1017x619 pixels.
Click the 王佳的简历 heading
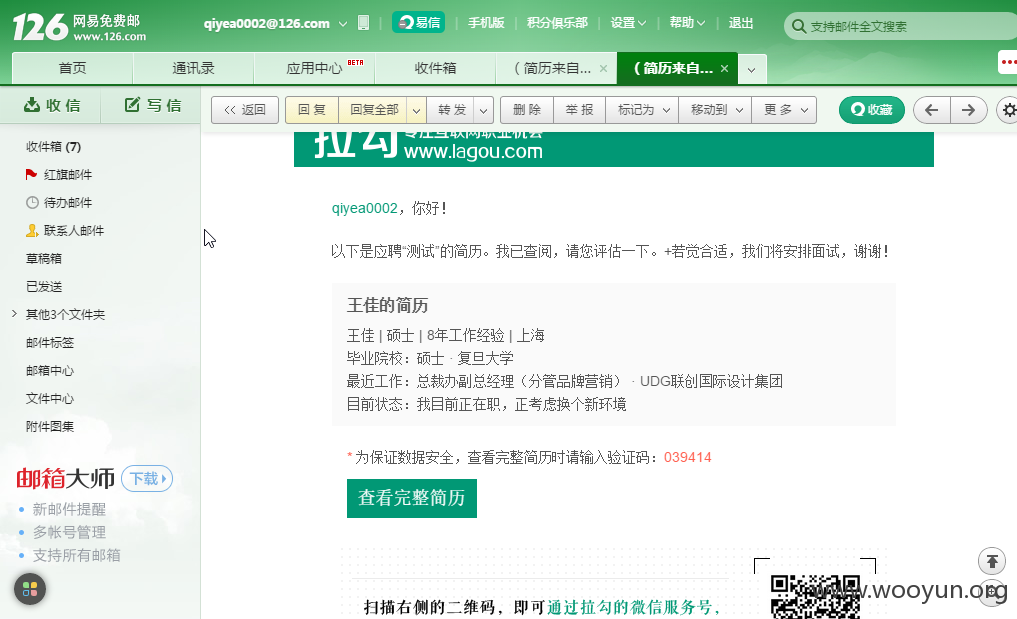point(387,306)
